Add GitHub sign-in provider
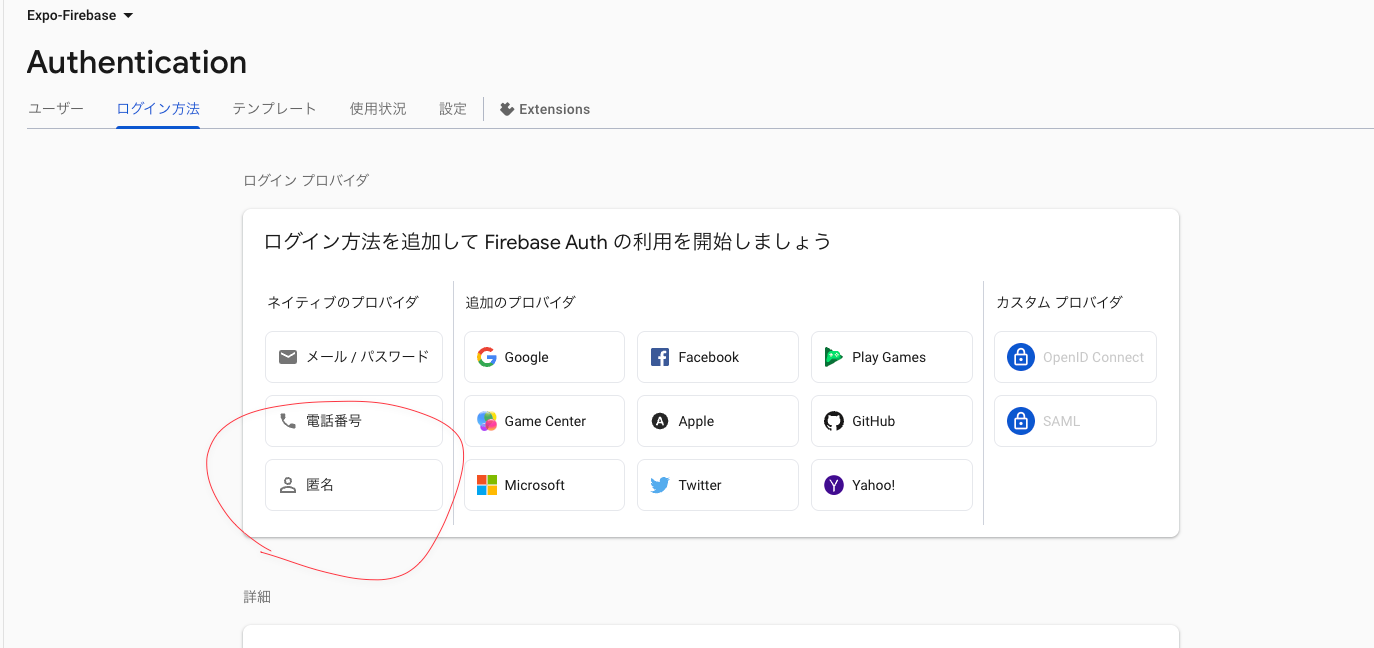 click(x=892, y=421)
